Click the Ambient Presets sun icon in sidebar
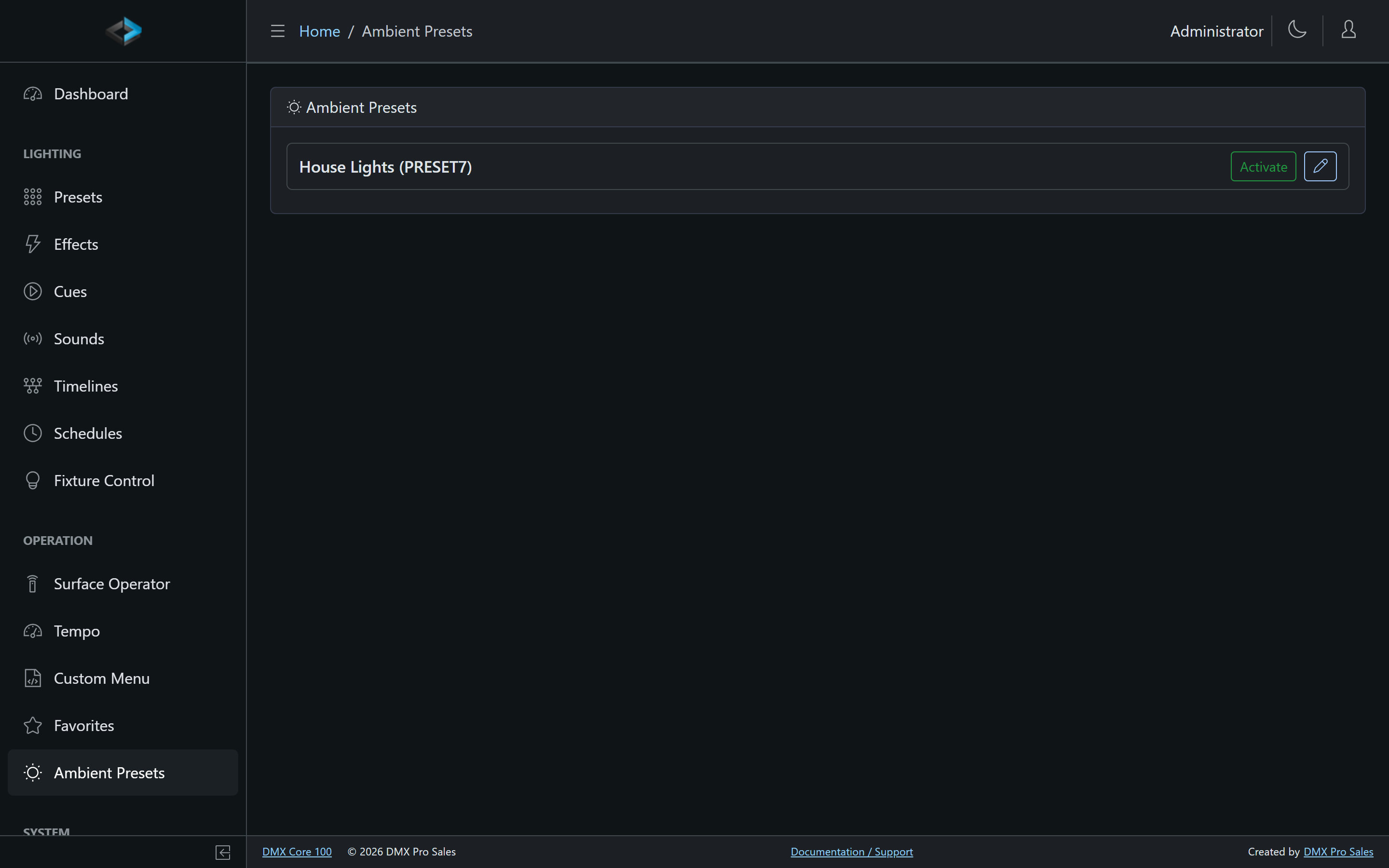The image size is (1389, 868). pyautogui.click(x=33, y=773)
